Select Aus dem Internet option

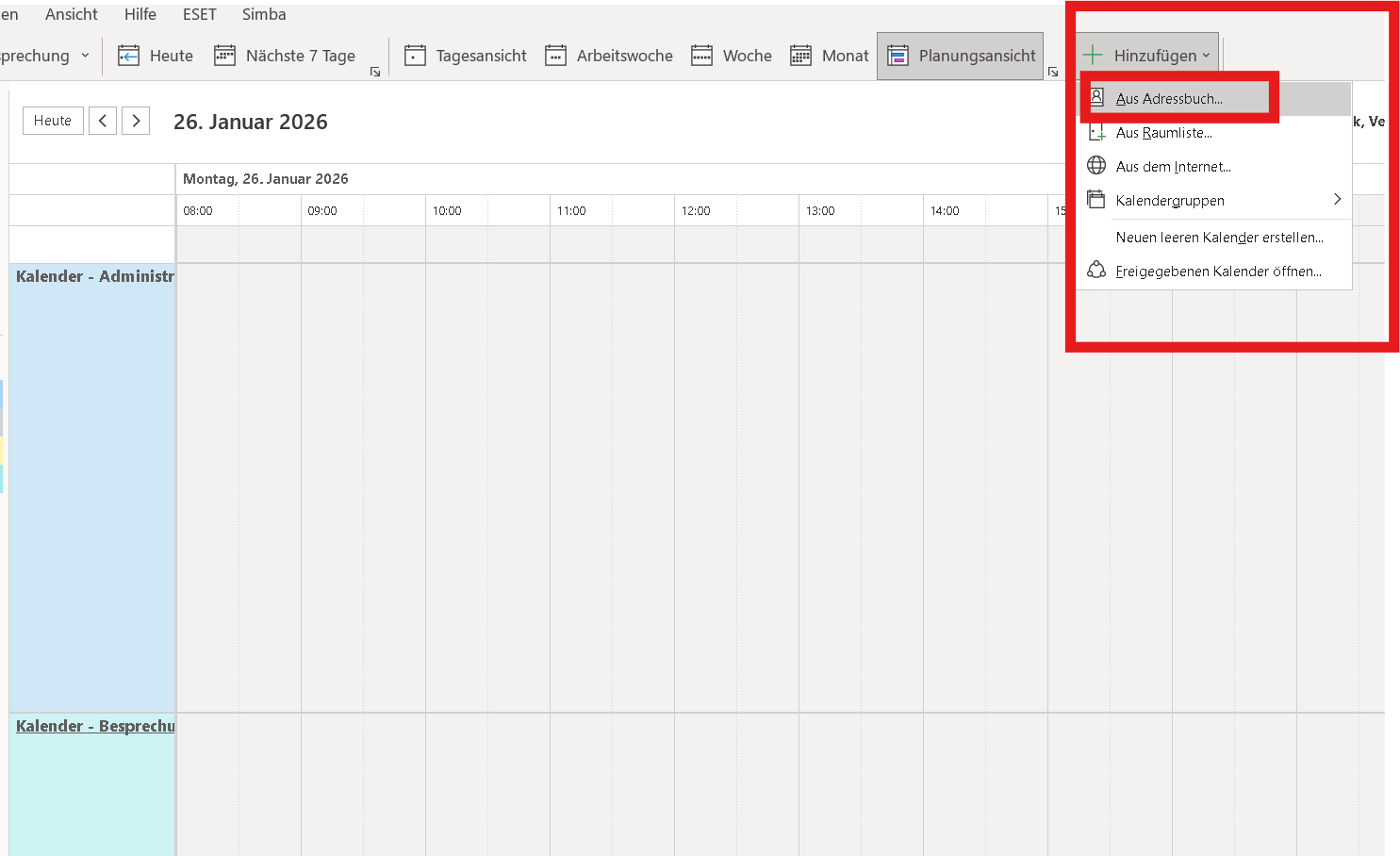point(1173,167)
